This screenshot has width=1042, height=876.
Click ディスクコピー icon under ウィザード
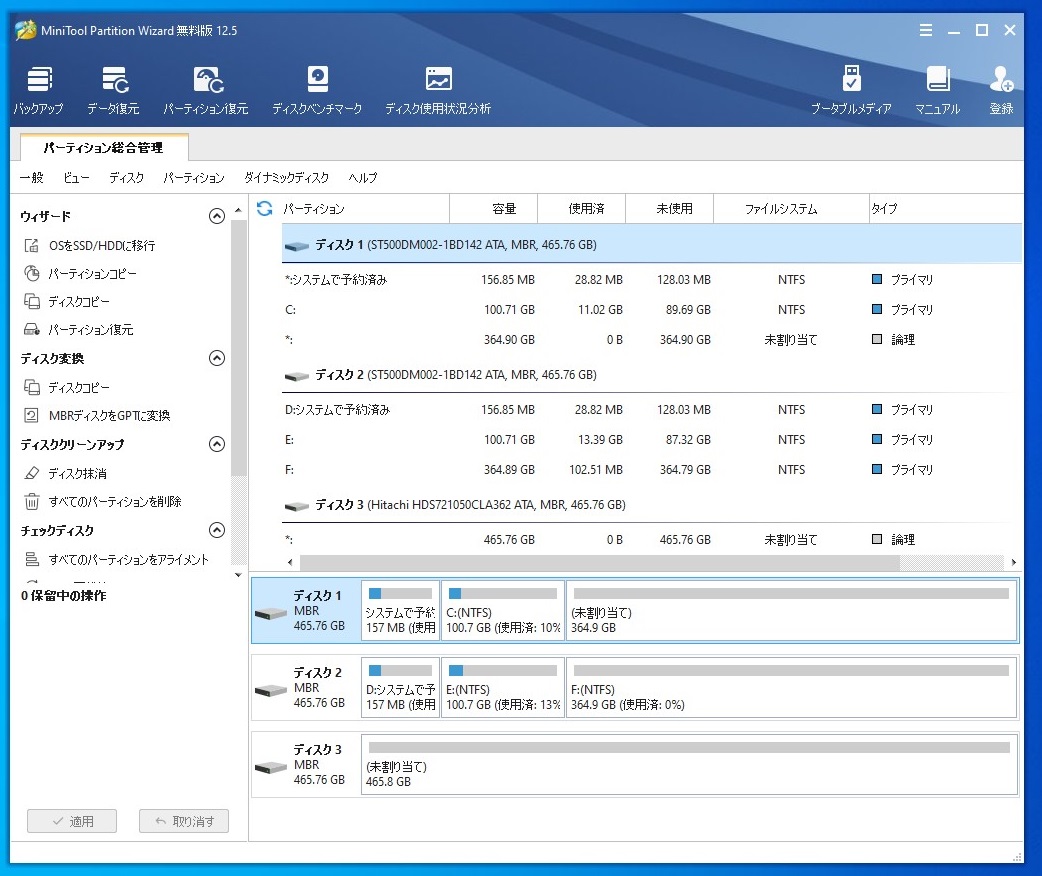[x=31, y=301]
